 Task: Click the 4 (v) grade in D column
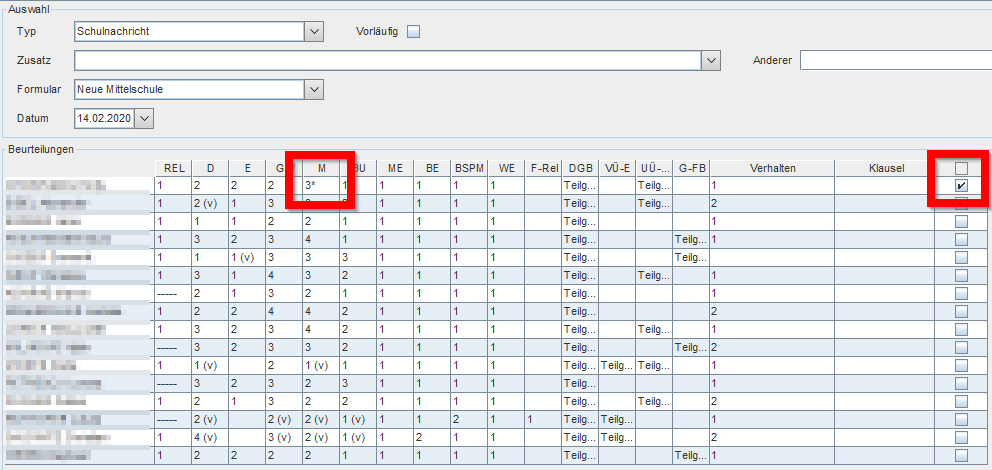tap(211, 437)
